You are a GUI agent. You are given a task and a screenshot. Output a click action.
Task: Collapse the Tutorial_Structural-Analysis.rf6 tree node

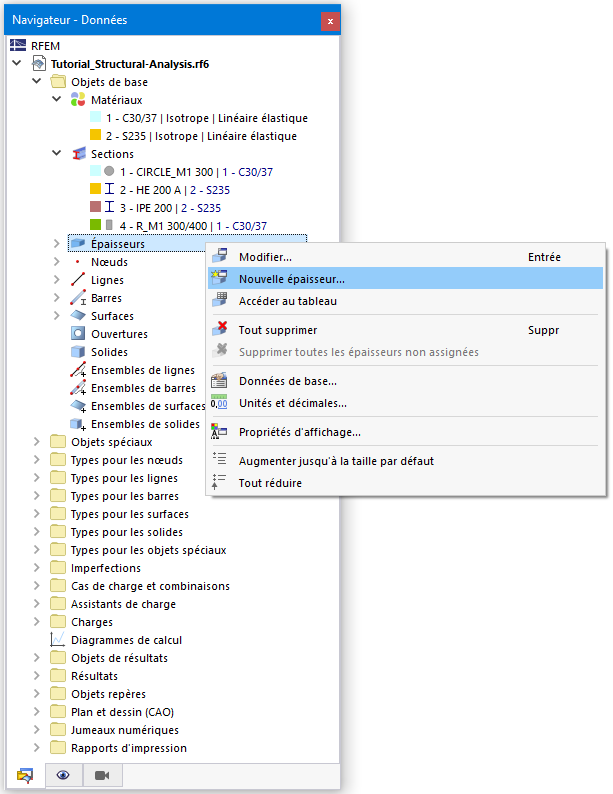17,63
